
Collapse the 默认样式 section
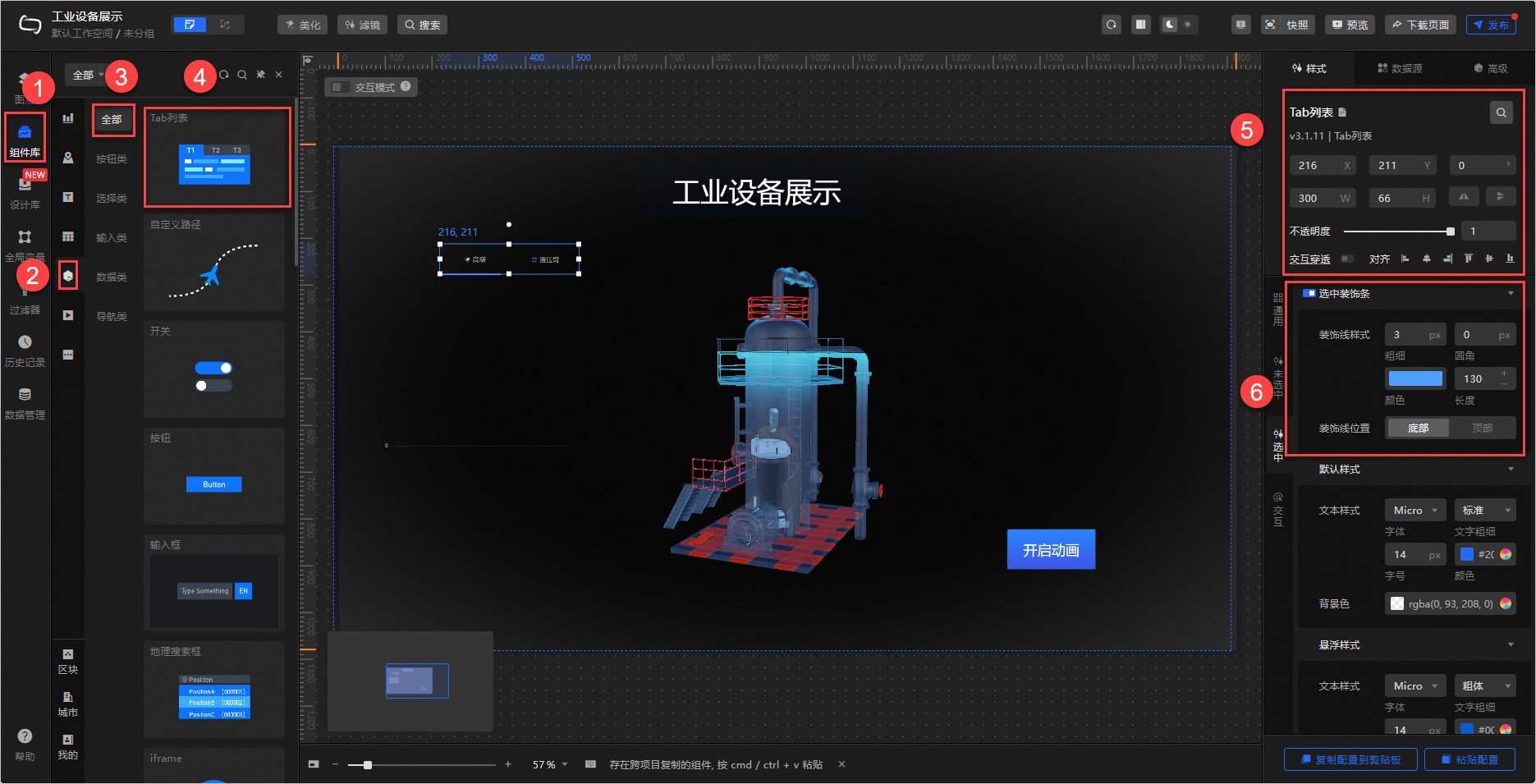1511,469
